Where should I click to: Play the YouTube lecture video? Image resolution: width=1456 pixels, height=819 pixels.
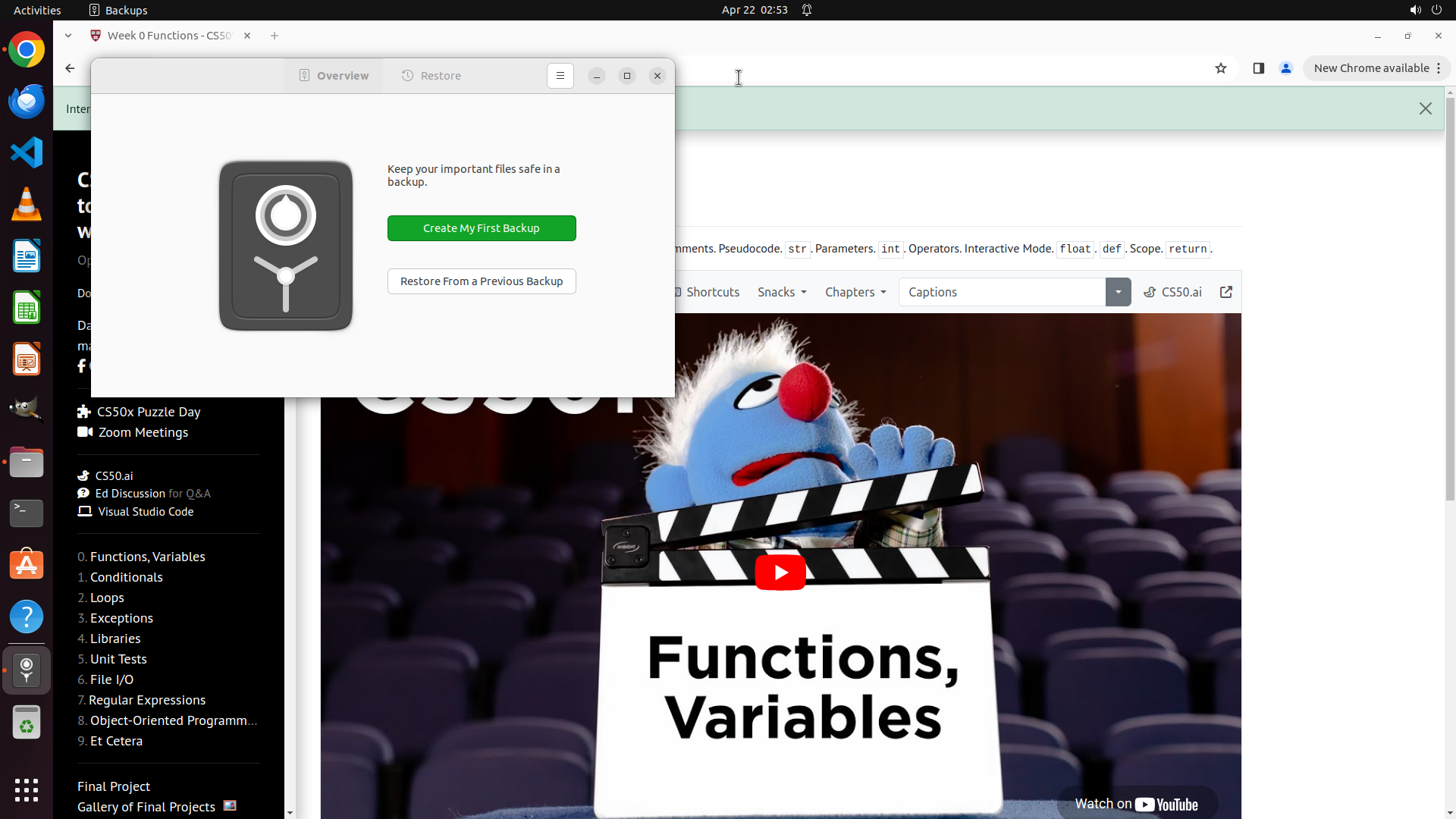click(780, 573)
